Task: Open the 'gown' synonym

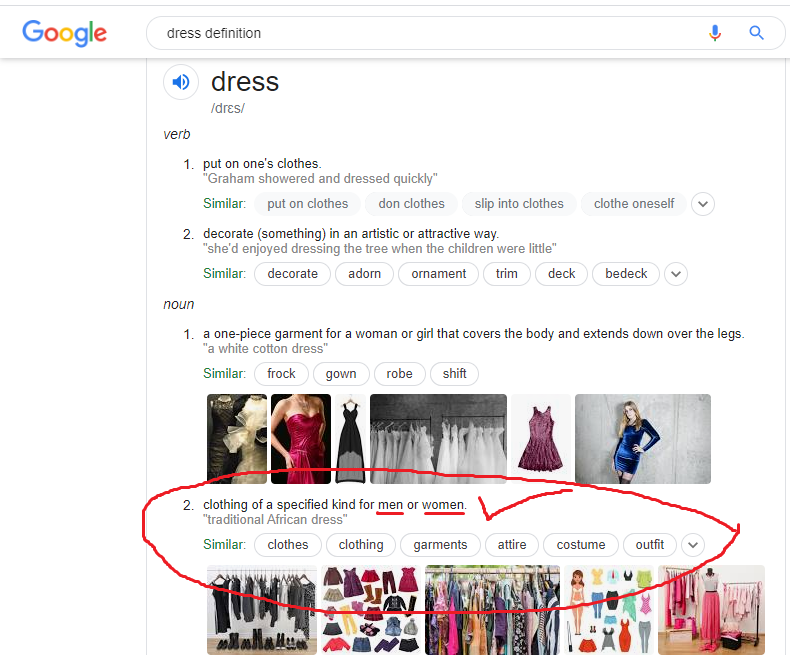Action: coord(341,374)
